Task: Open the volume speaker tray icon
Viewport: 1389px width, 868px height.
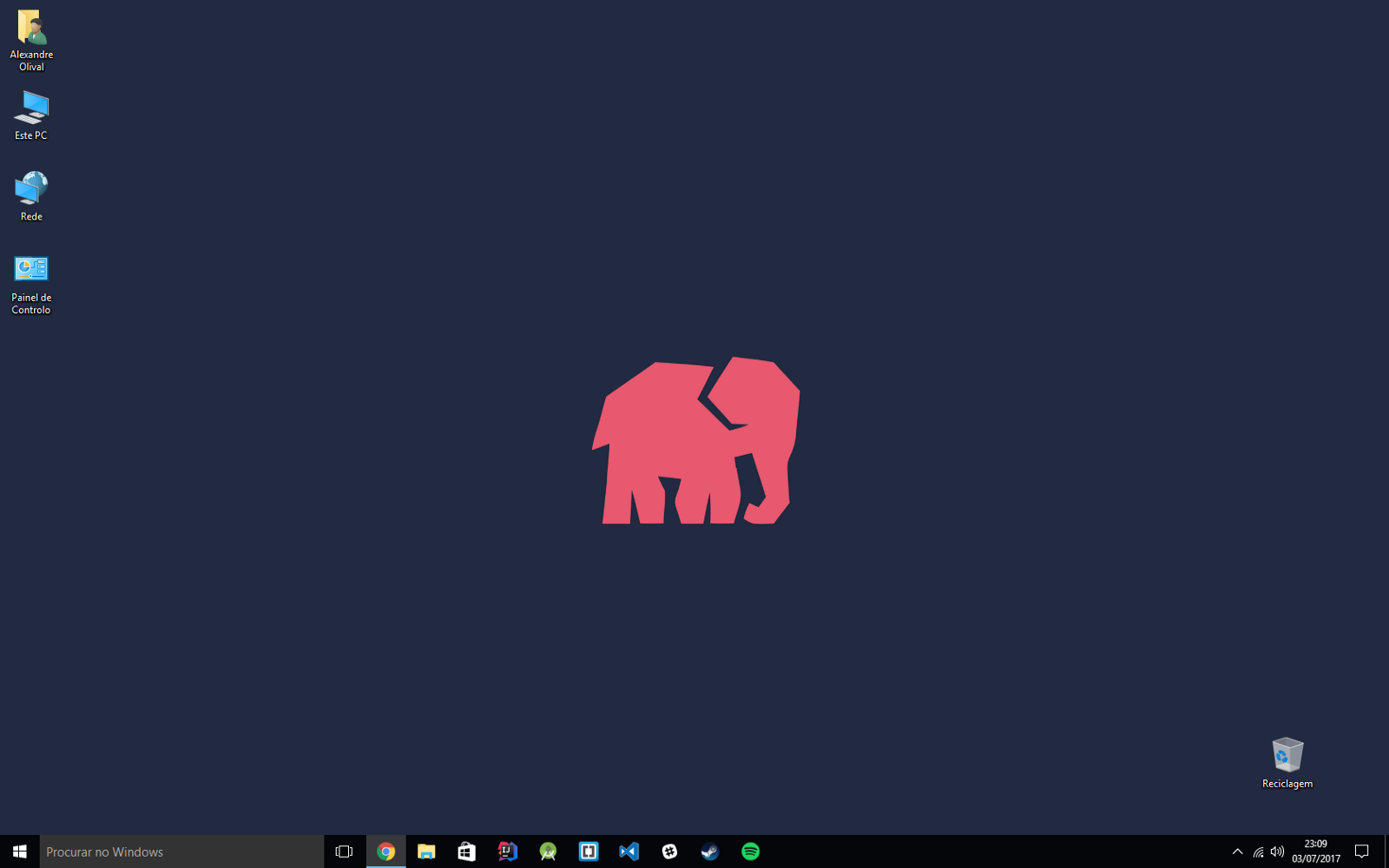Action: 1277,852
